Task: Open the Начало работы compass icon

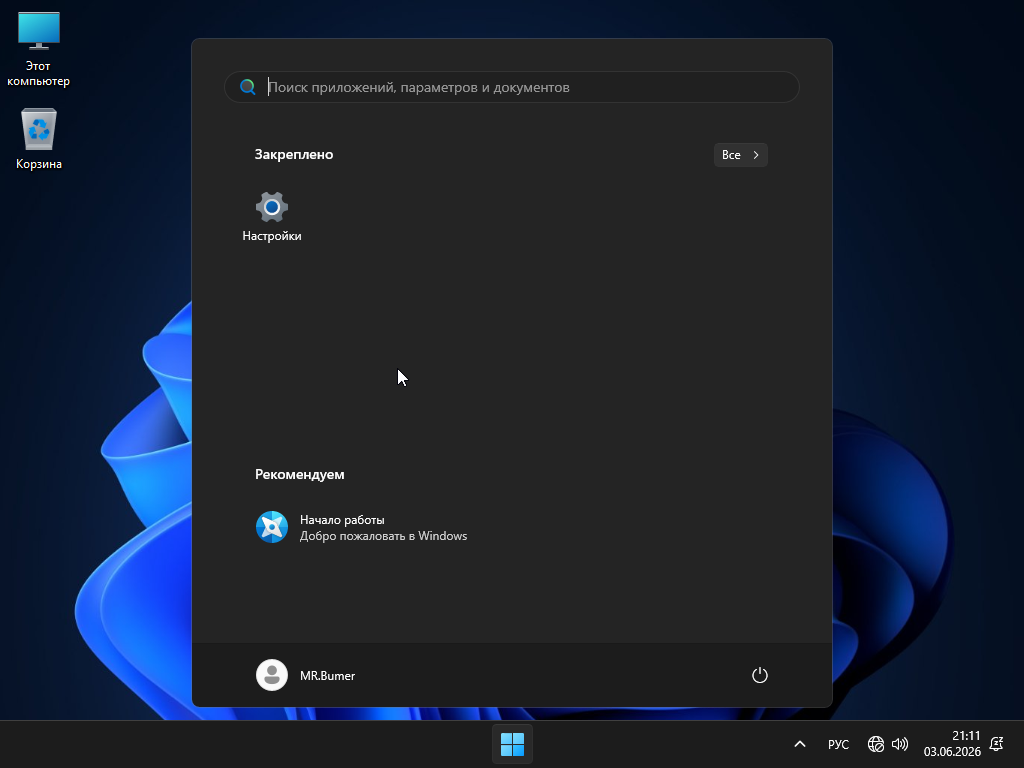Action: (x=272, y=527)
